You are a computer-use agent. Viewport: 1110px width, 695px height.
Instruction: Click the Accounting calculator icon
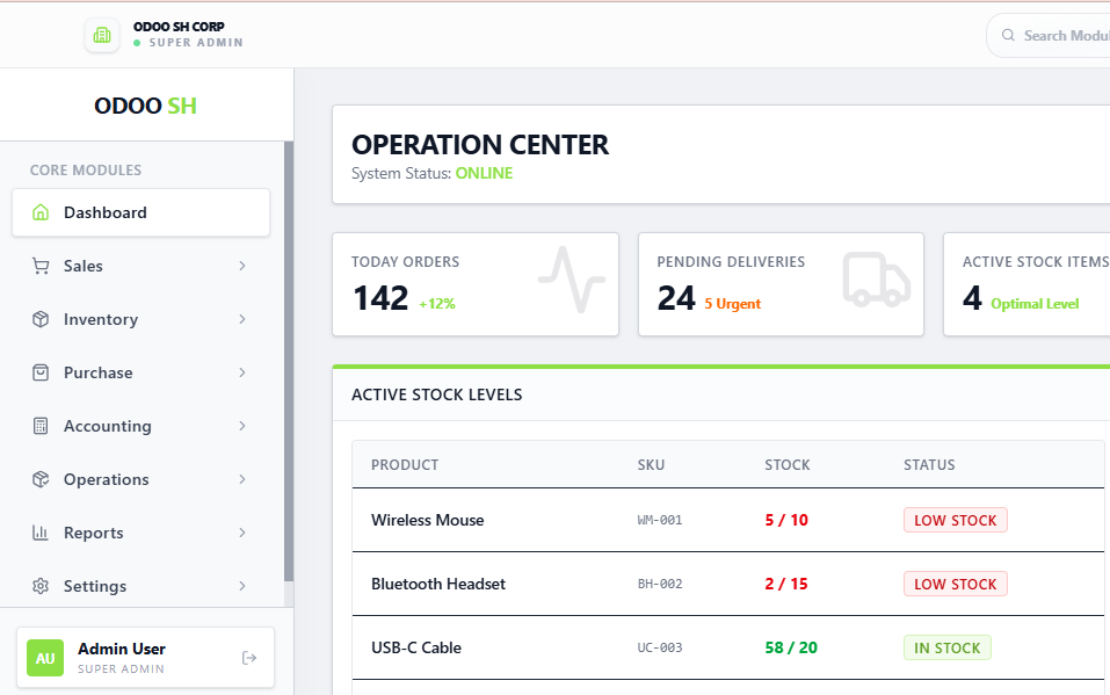coord(40,426)
